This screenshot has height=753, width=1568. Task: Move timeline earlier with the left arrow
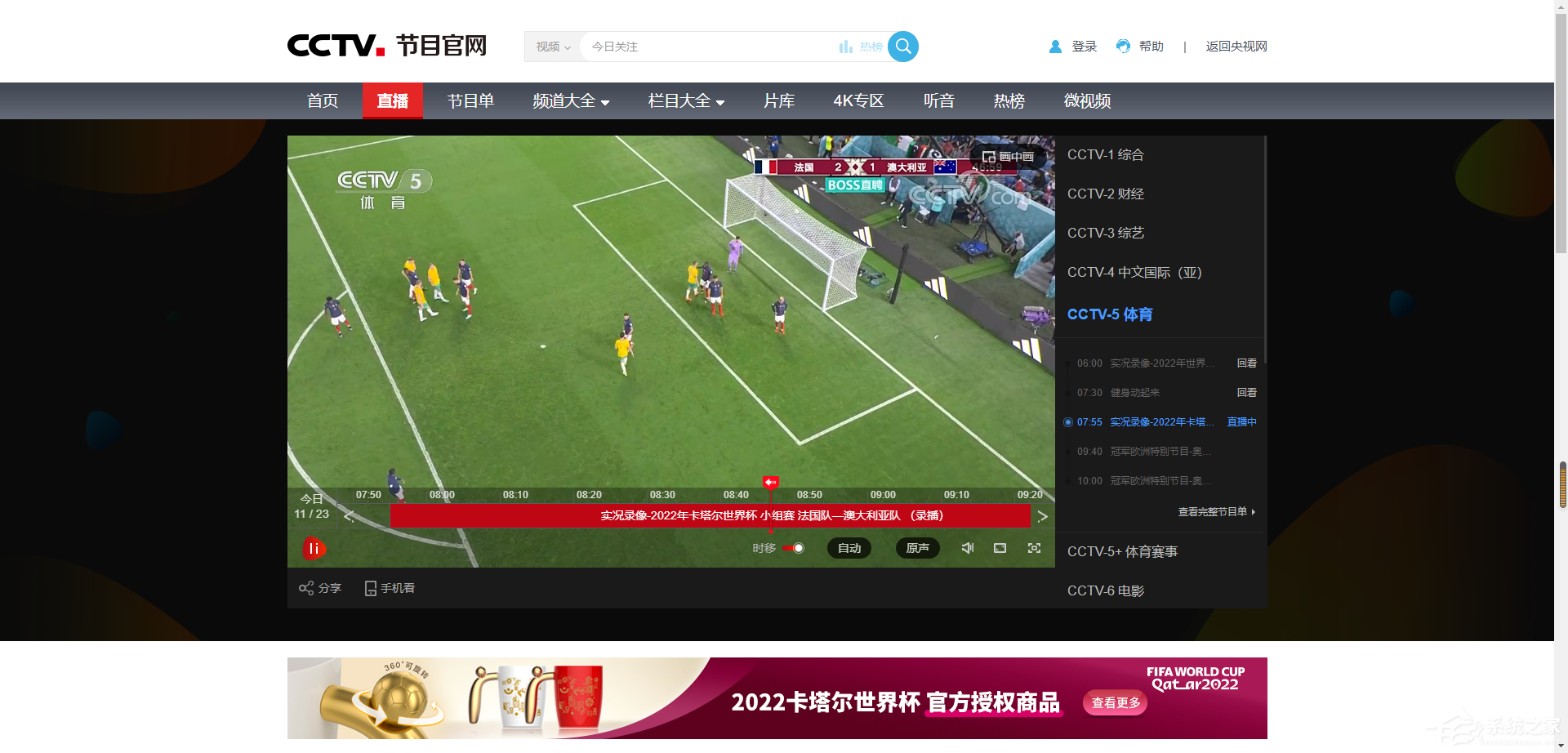349,516
